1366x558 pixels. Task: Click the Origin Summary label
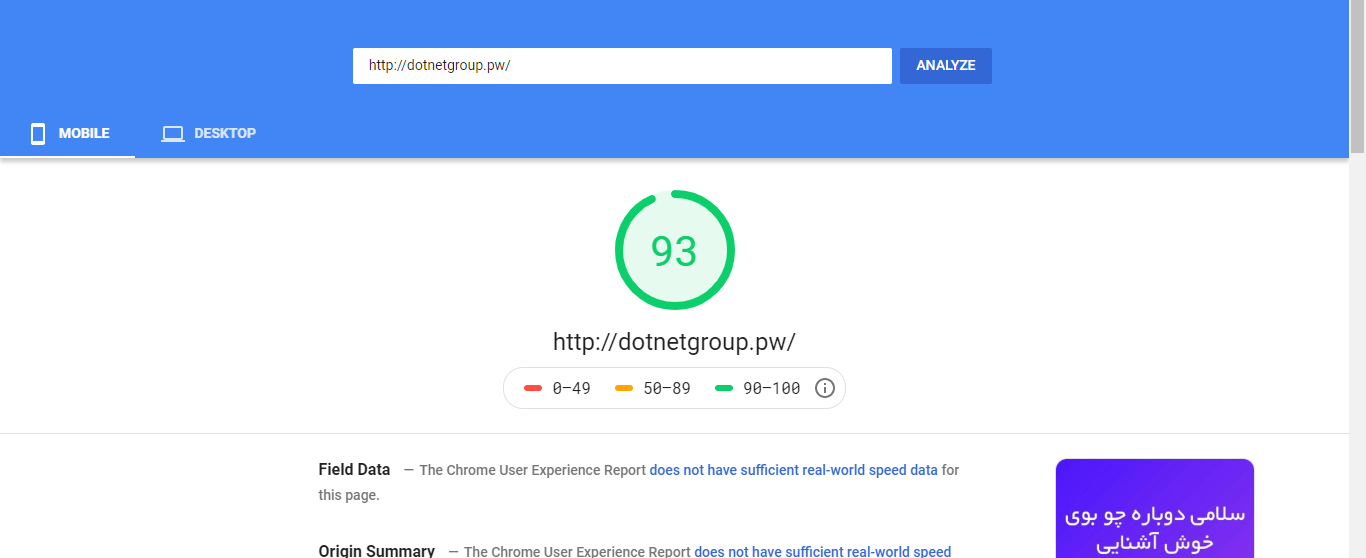point(377,551)
